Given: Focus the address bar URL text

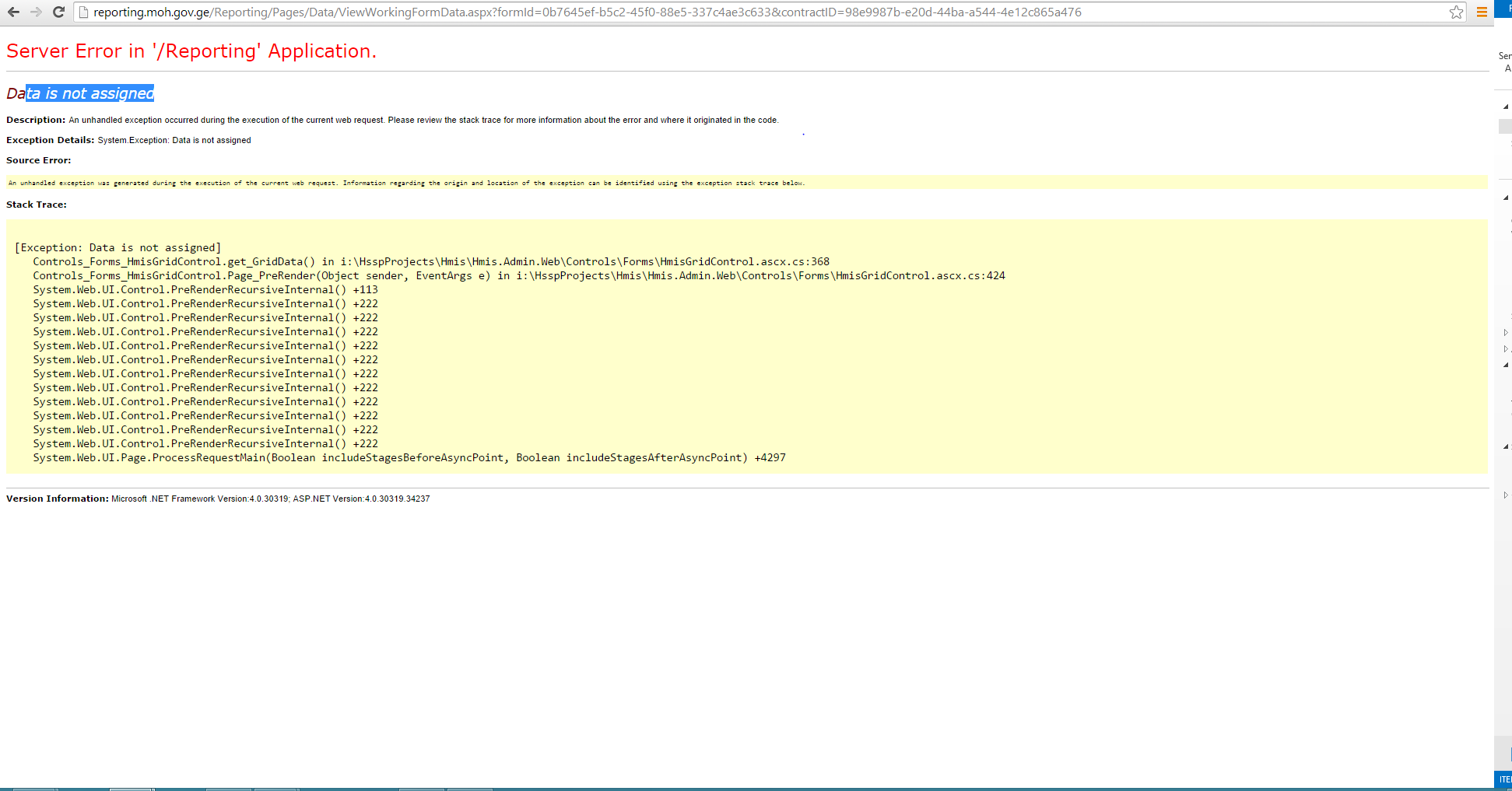Looking at the screenshot, I should (587, 12).
